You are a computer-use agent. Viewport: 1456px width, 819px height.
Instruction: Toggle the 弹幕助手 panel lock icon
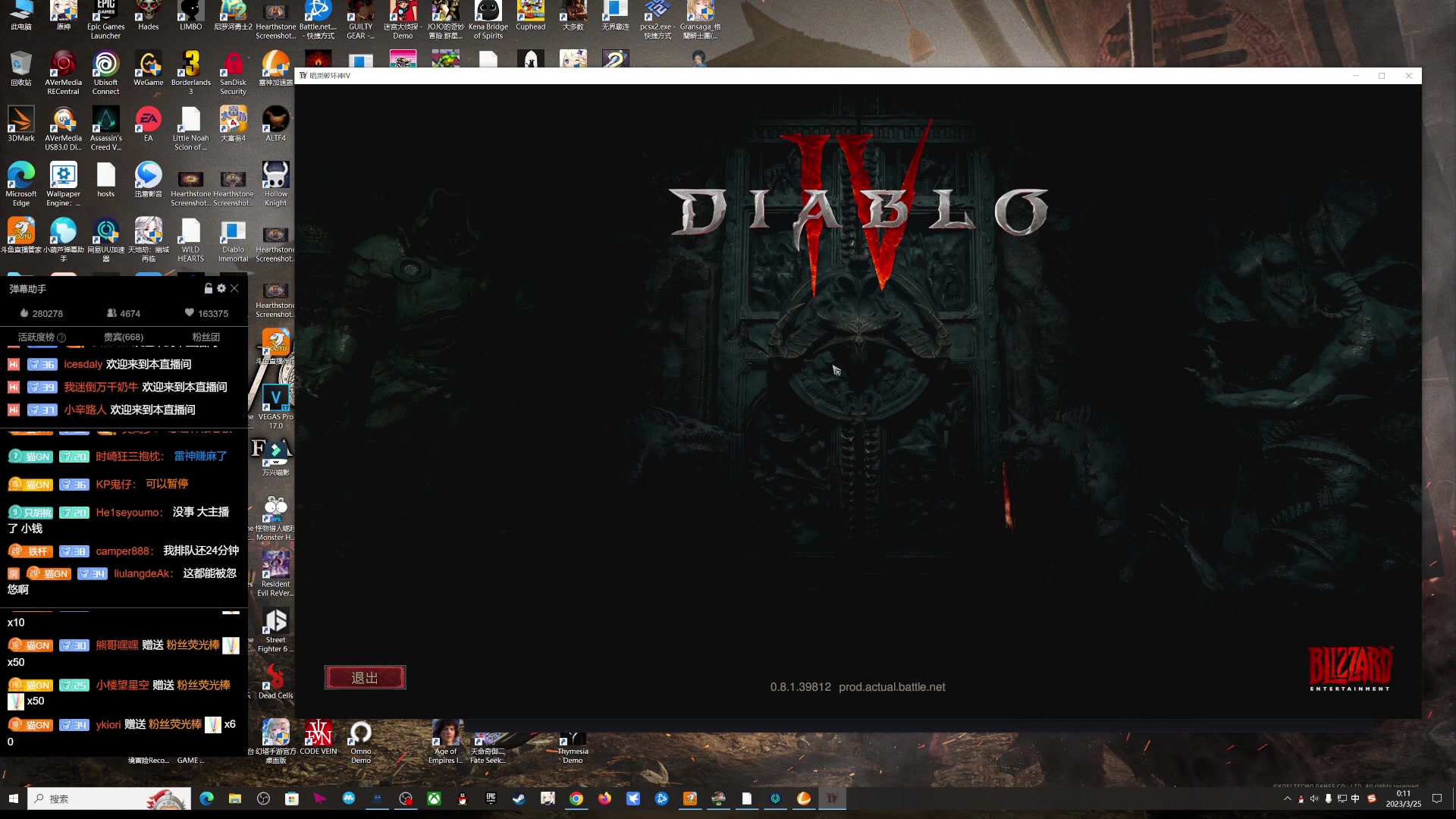pos(209,288)
